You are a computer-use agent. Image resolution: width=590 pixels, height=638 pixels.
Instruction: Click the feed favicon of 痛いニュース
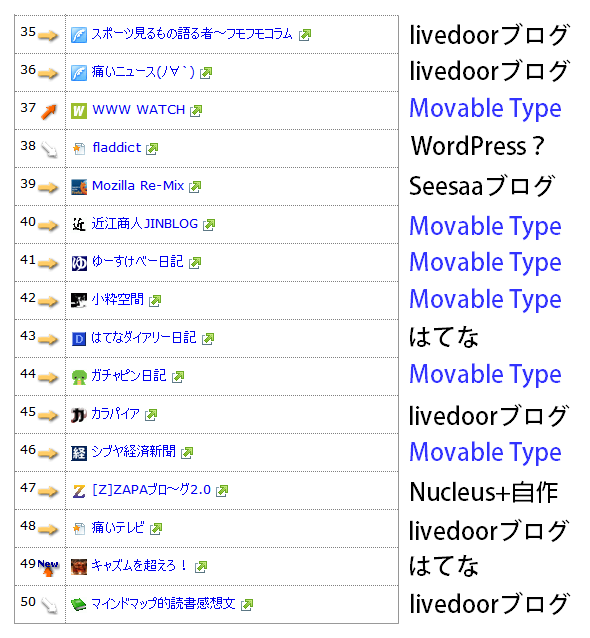79,73
